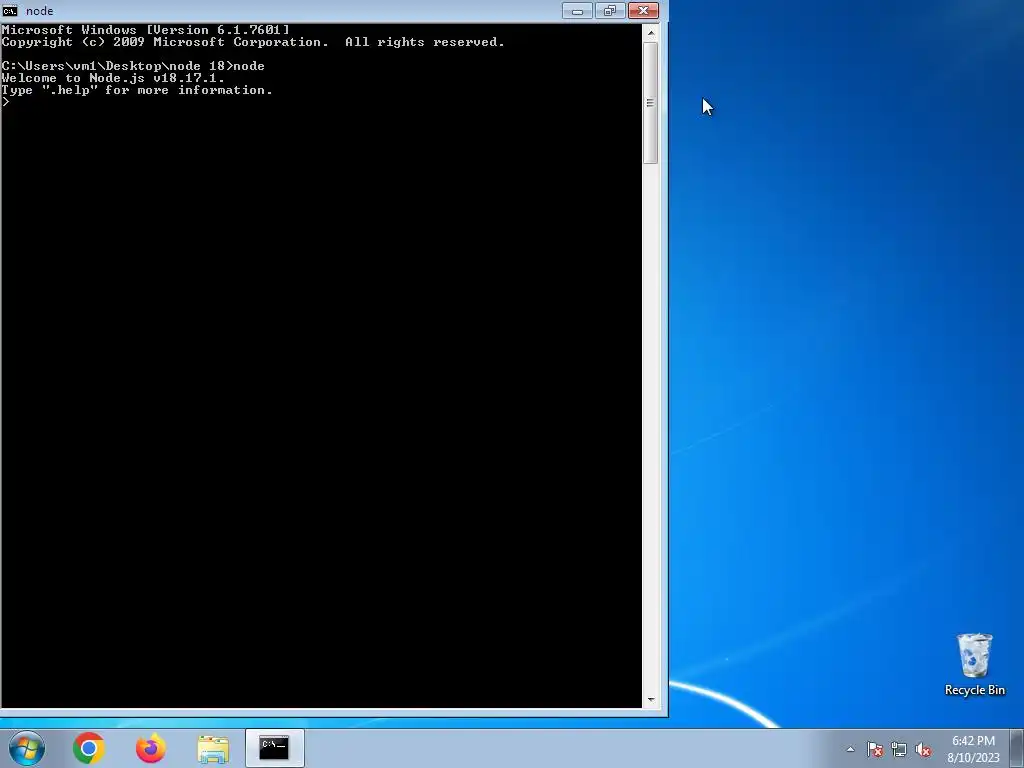Click the console scrollbar down arrow
Screen dimensions: 1024x768
pos(650,699)
